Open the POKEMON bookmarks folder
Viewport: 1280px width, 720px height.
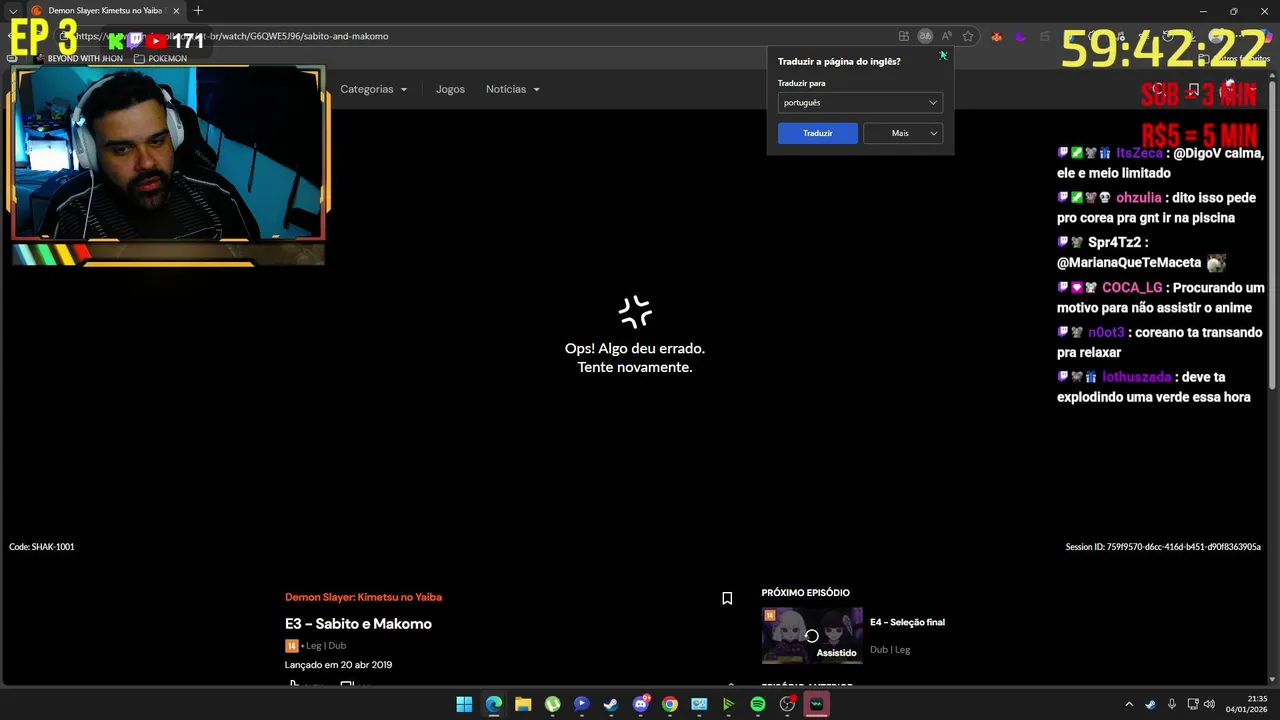[x=161, y=58]
